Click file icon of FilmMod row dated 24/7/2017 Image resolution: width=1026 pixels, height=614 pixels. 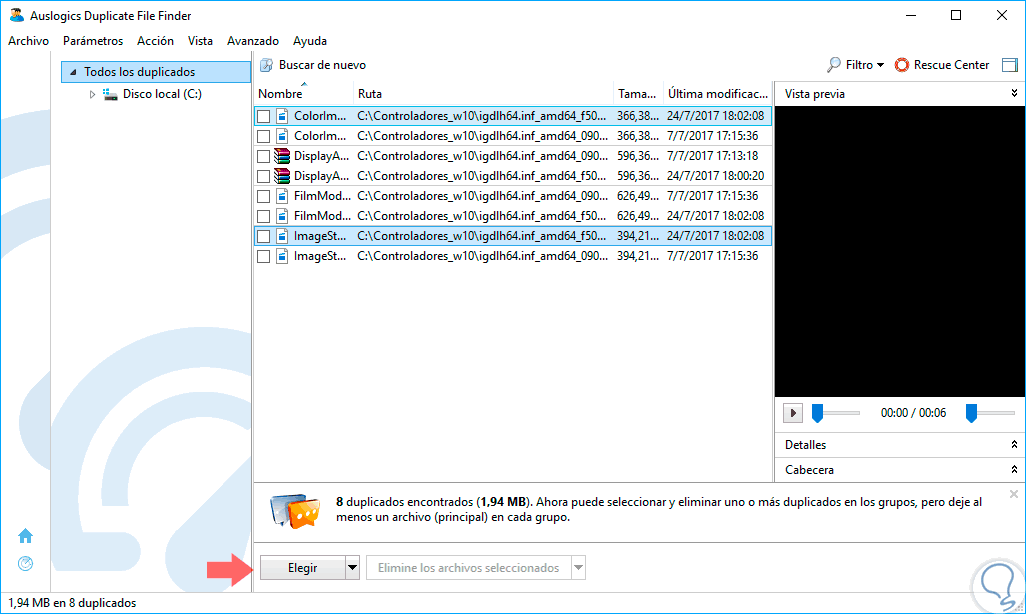[282, 216]
